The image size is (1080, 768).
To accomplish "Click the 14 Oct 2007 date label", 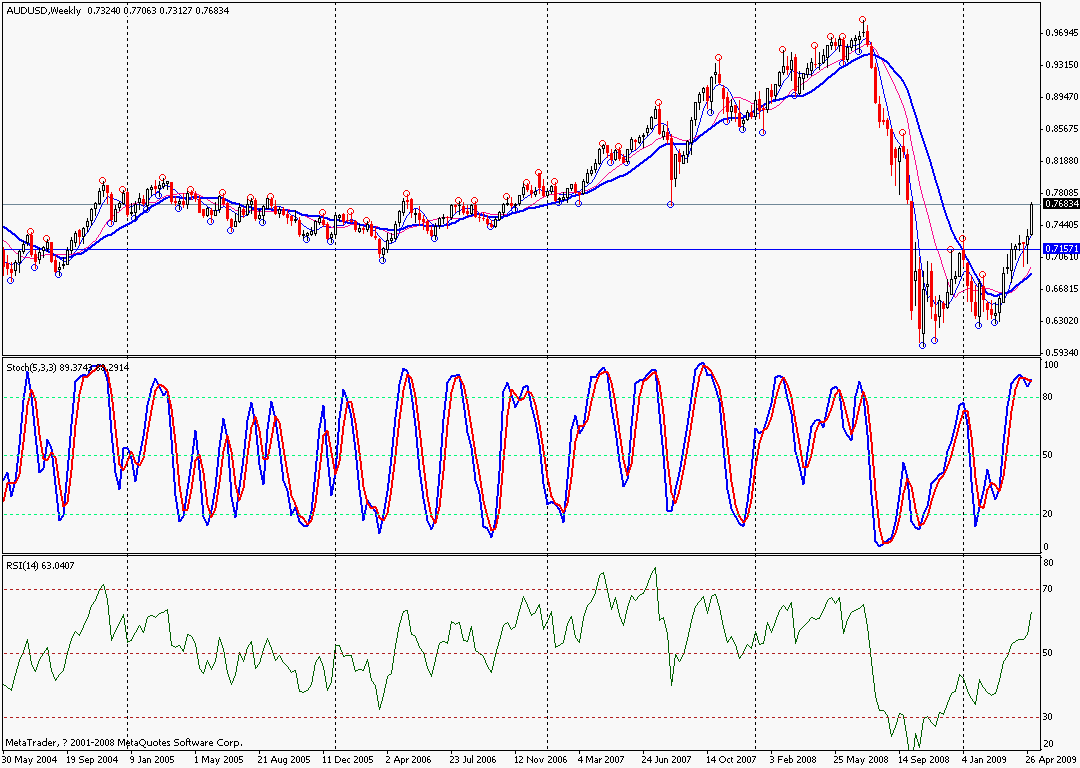I will click(731, 760).
